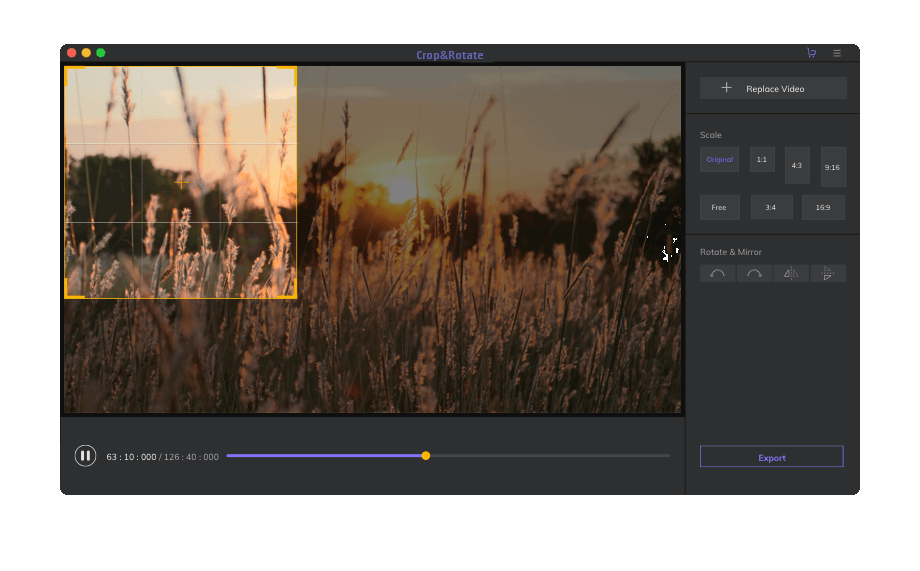Viewport: 920px width, 571px height.
Task: Enable Free crop scaling
Action: tap(719, 207)
